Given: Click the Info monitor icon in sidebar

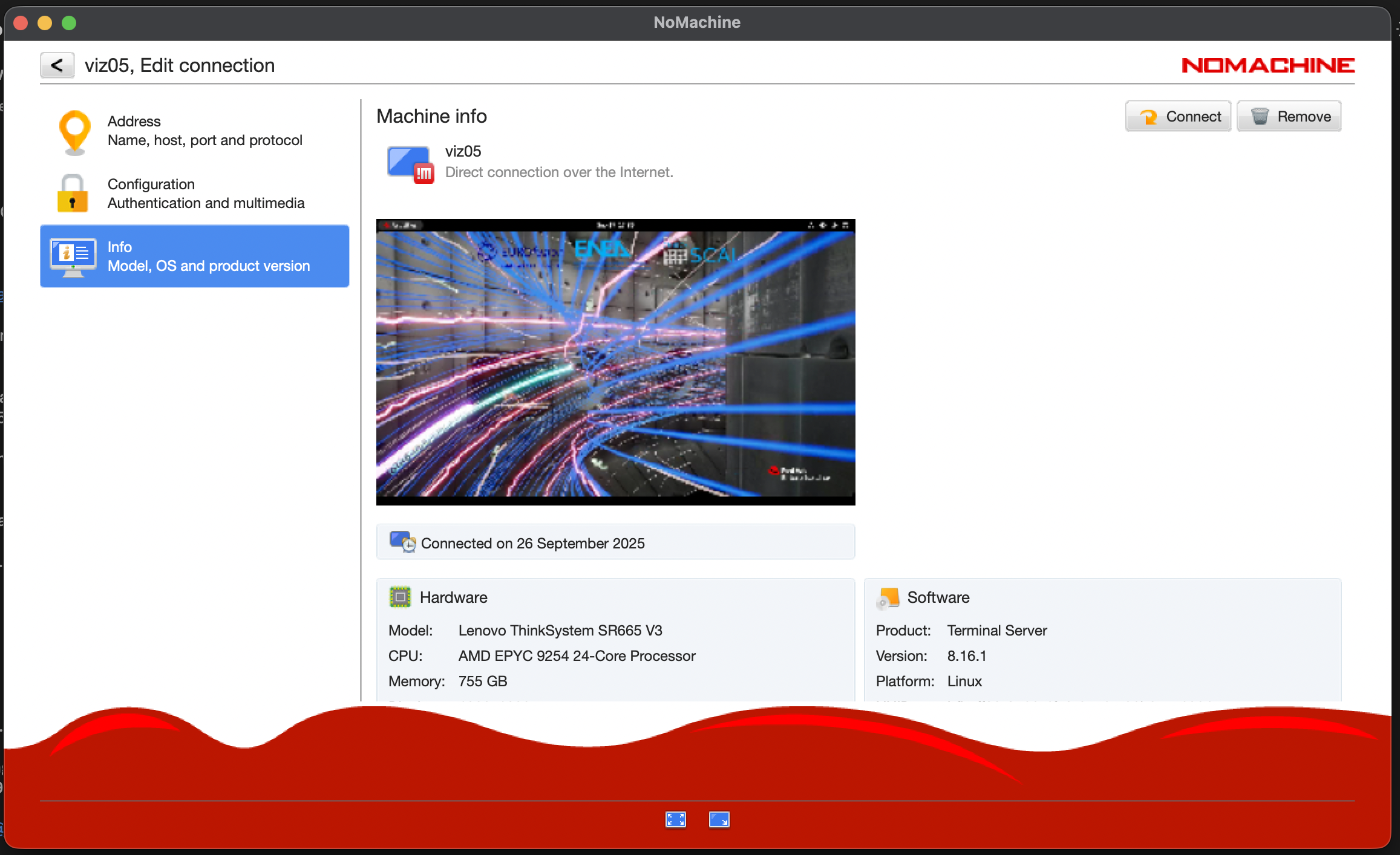Looking at the screenshot, I should click(73, 256).
